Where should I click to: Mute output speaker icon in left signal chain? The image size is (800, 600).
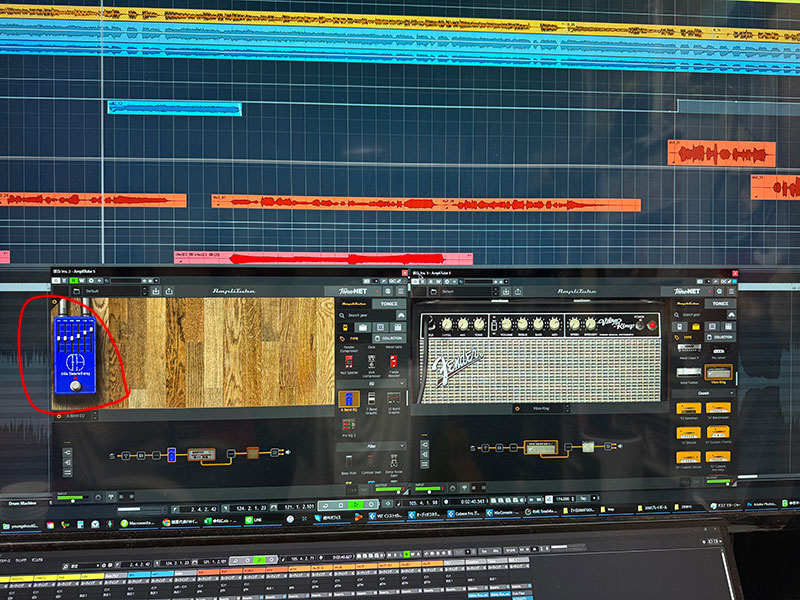[x=288, y=452]
